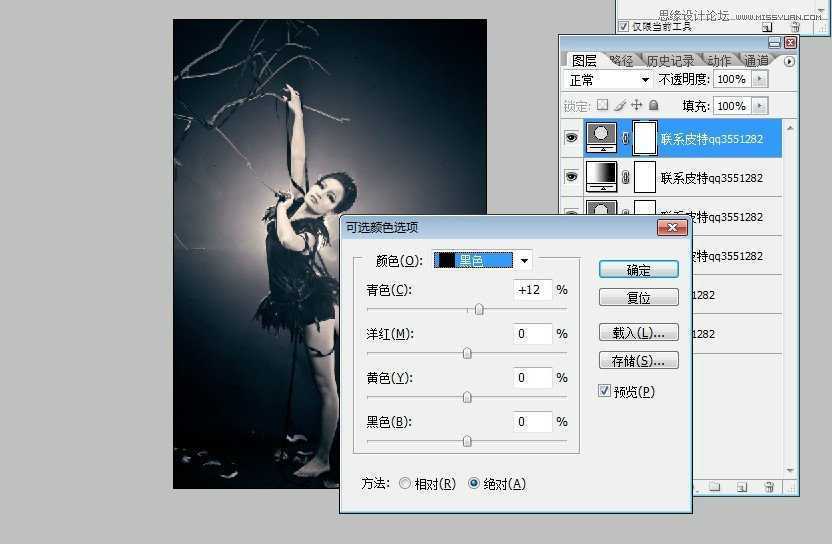Click the 黑色(B) slider handle

[x=467, y=441]
